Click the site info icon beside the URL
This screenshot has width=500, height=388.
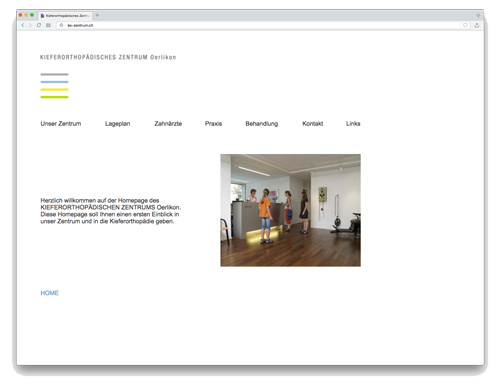coord(61,25)
